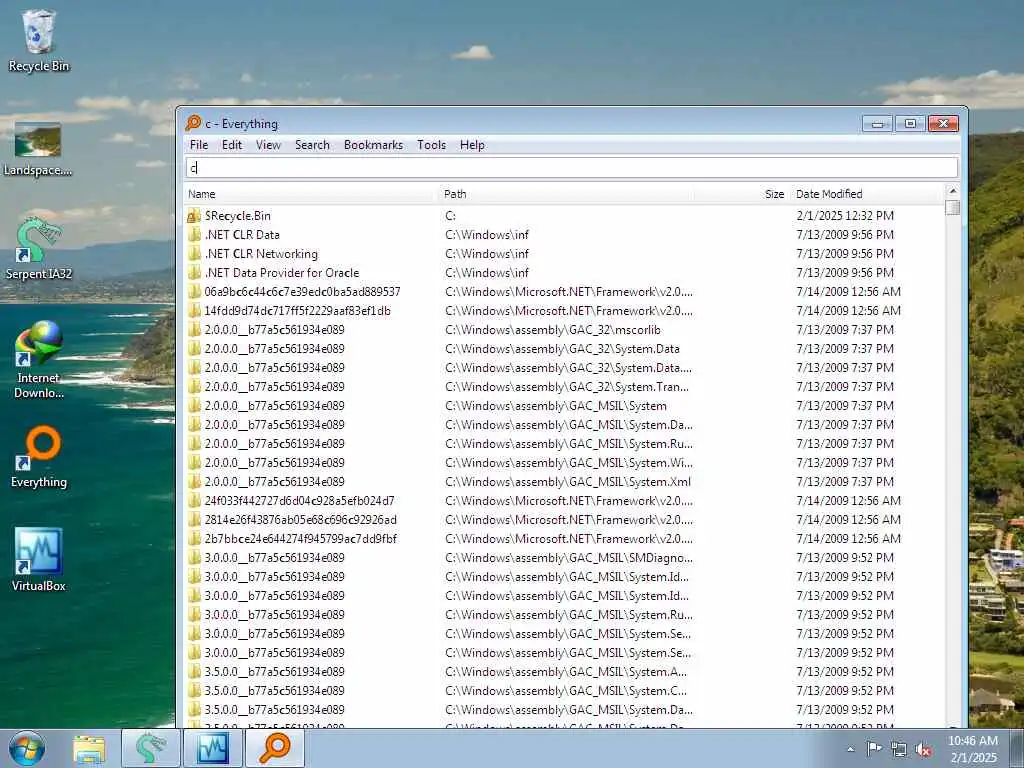Click path ending GAC_MSIL\SMDiagno...

coord(569,558)
